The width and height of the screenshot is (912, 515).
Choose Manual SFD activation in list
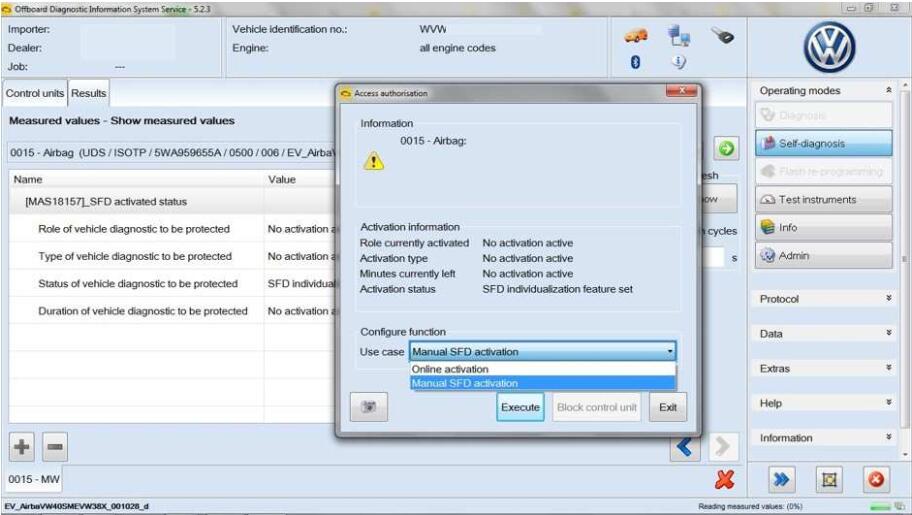543,383
